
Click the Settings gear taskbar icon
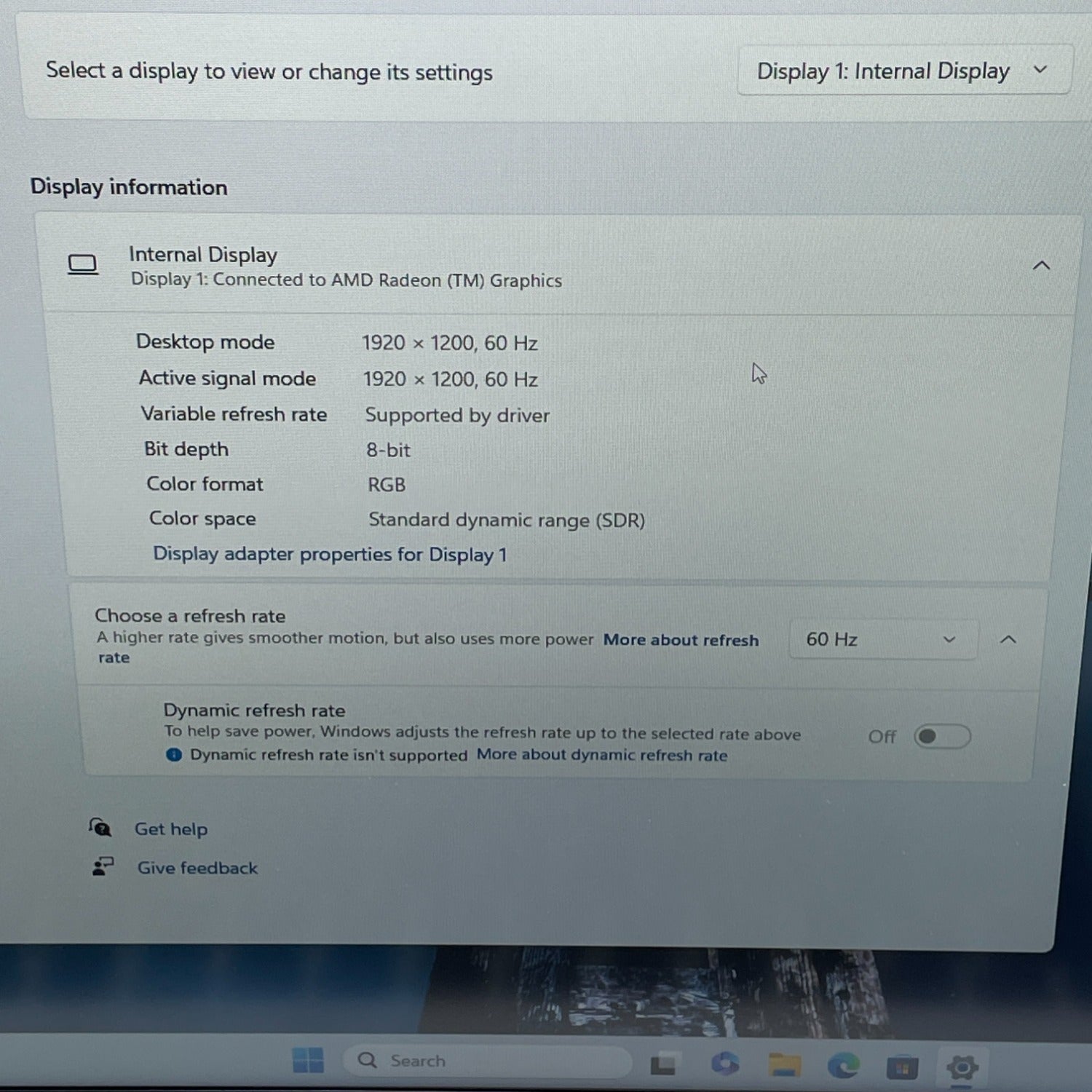click(962, 1068)
